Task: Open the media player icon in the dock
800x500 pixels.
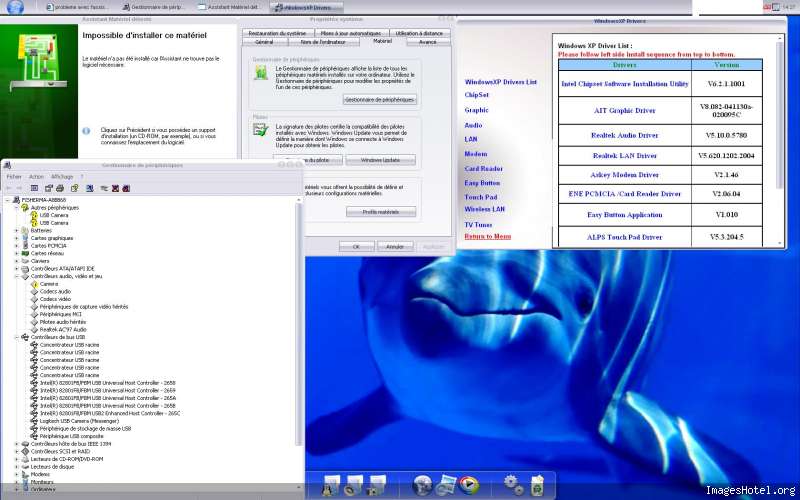Action: [x=469, y=484]
